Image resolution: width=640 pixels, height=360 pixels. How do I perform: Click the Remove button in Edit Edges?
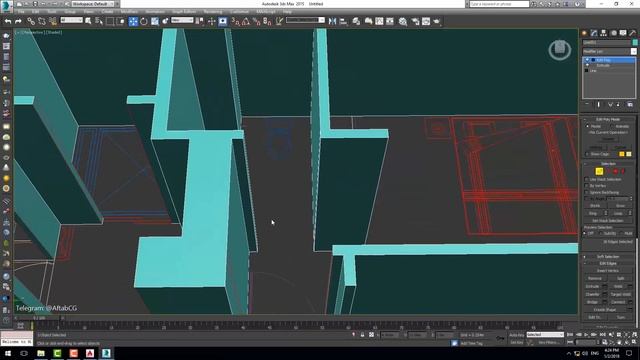click(594, 278)
